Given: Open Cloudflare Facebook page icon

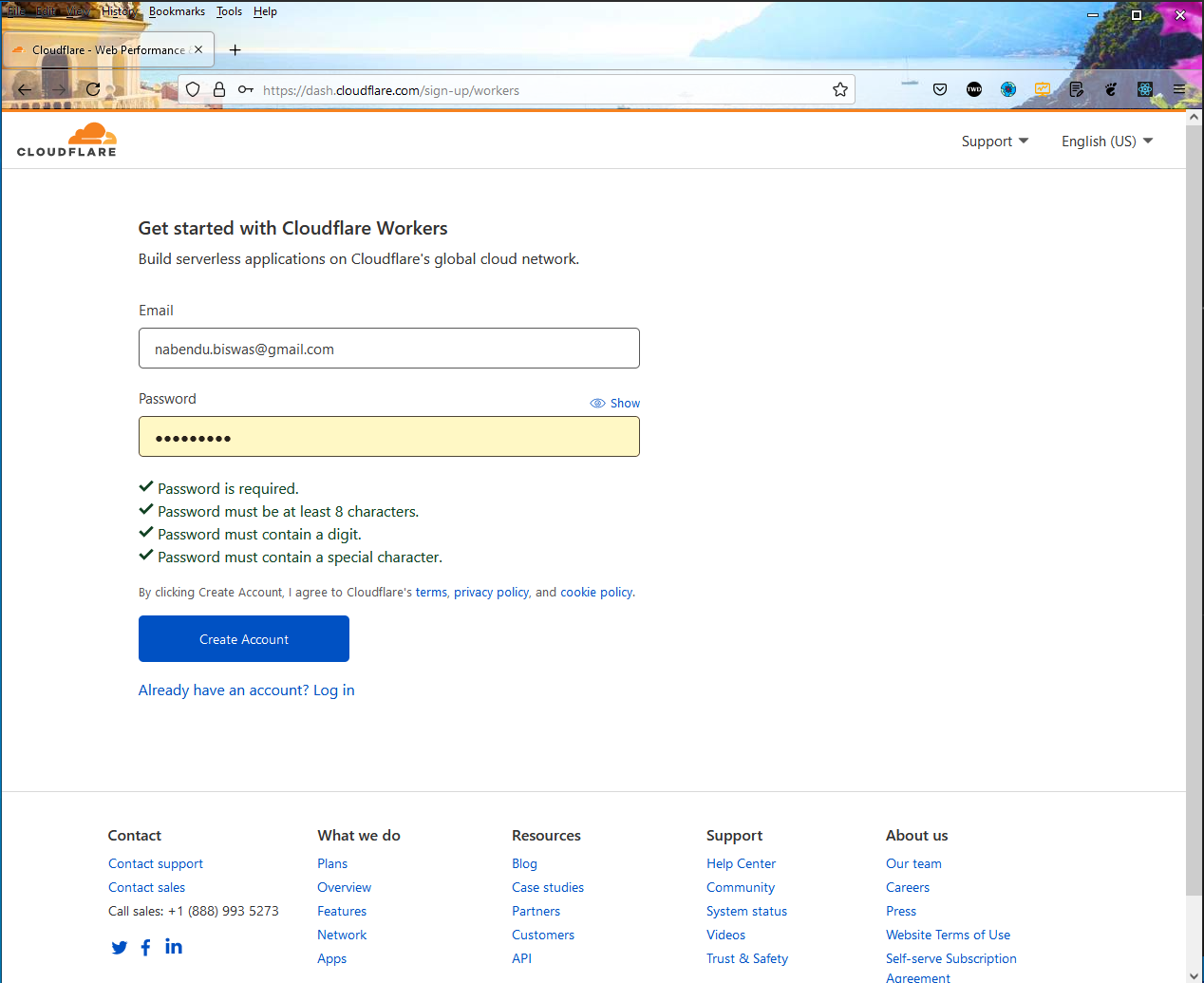Looking at the screenshot, I should 145,947.
